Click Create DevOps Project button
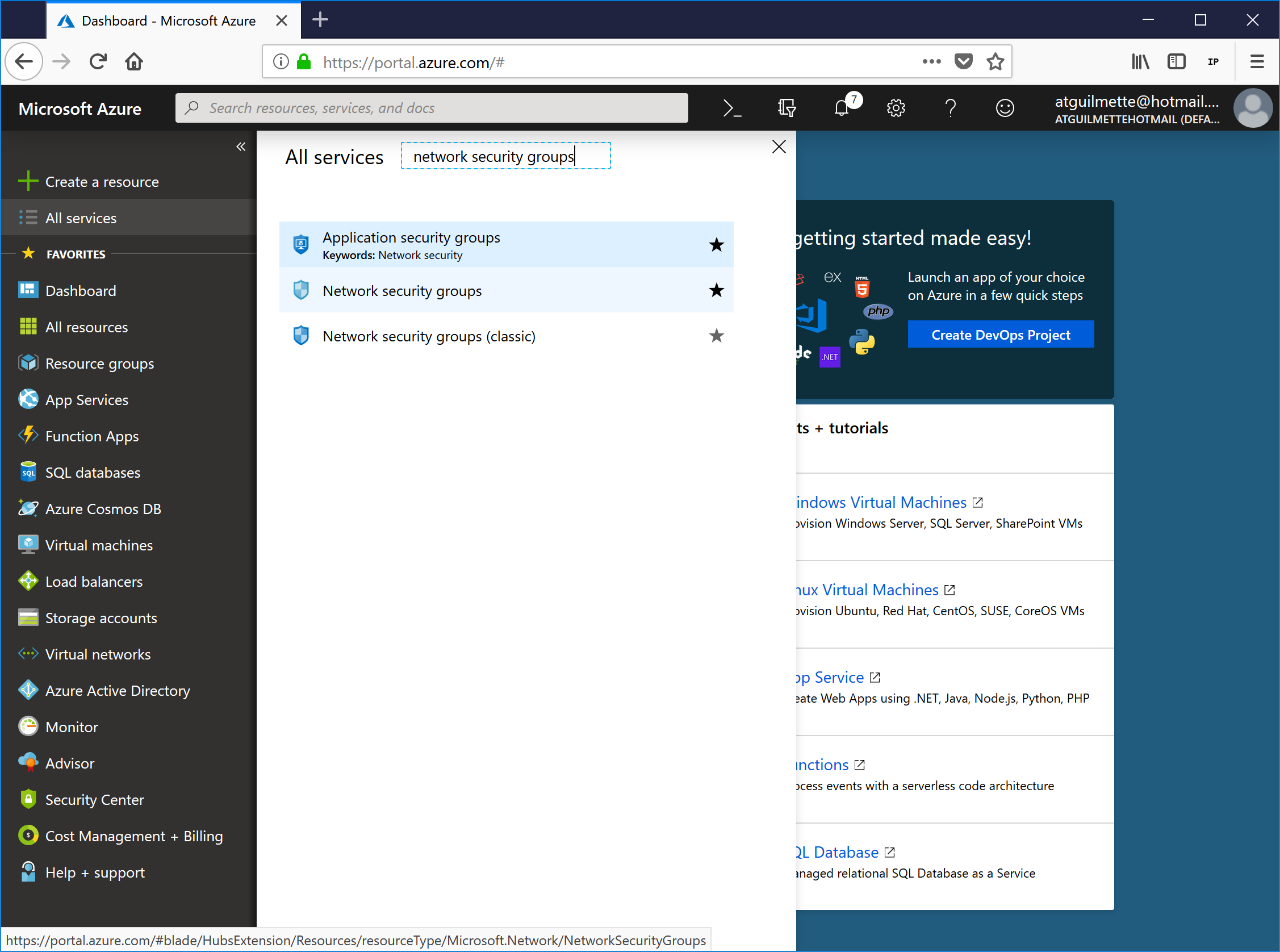 (1001, 335)
